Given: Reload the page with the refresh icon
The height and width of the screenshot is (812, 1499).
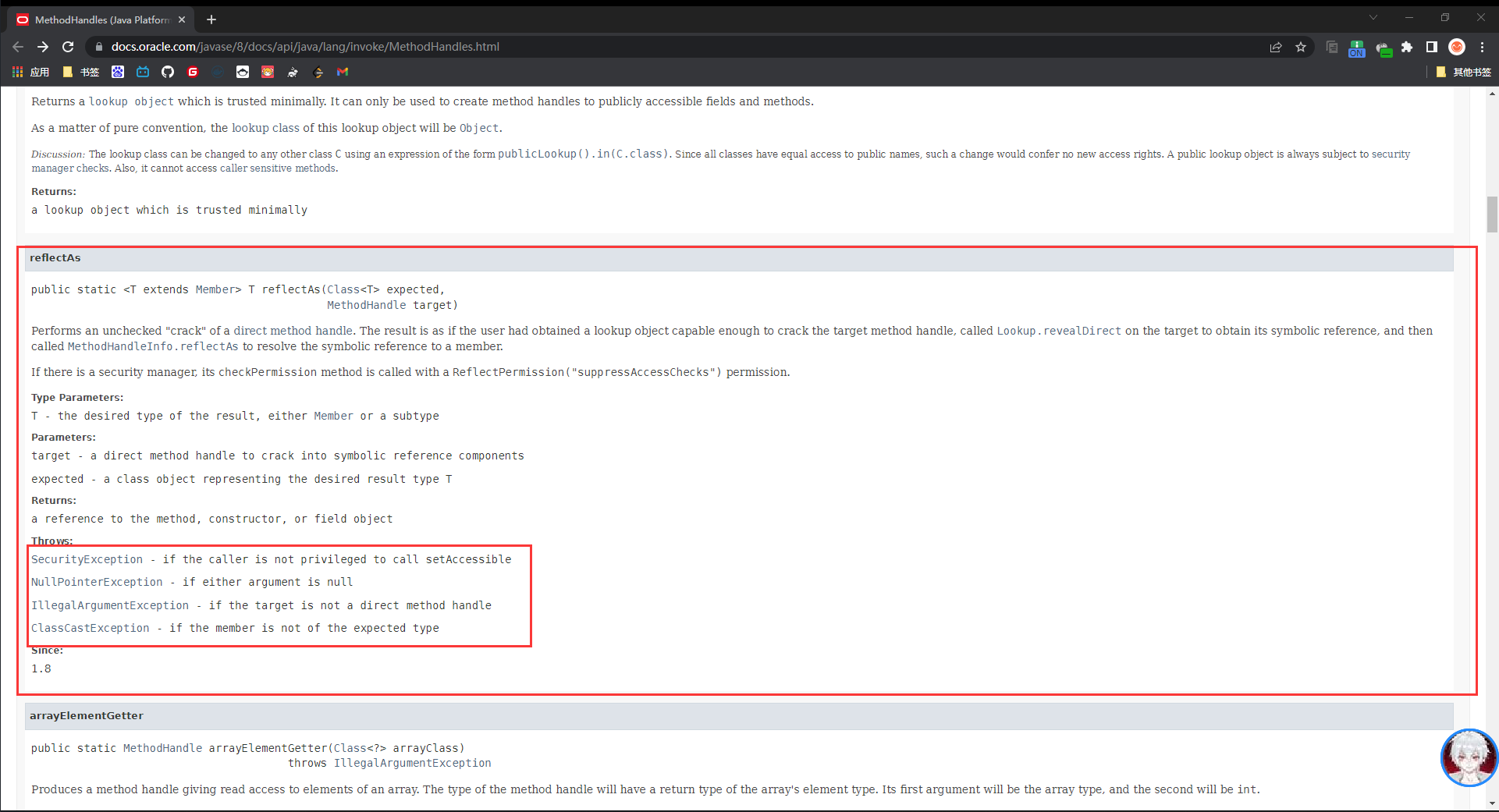Looking at the screenshot, I should [68, 47].
